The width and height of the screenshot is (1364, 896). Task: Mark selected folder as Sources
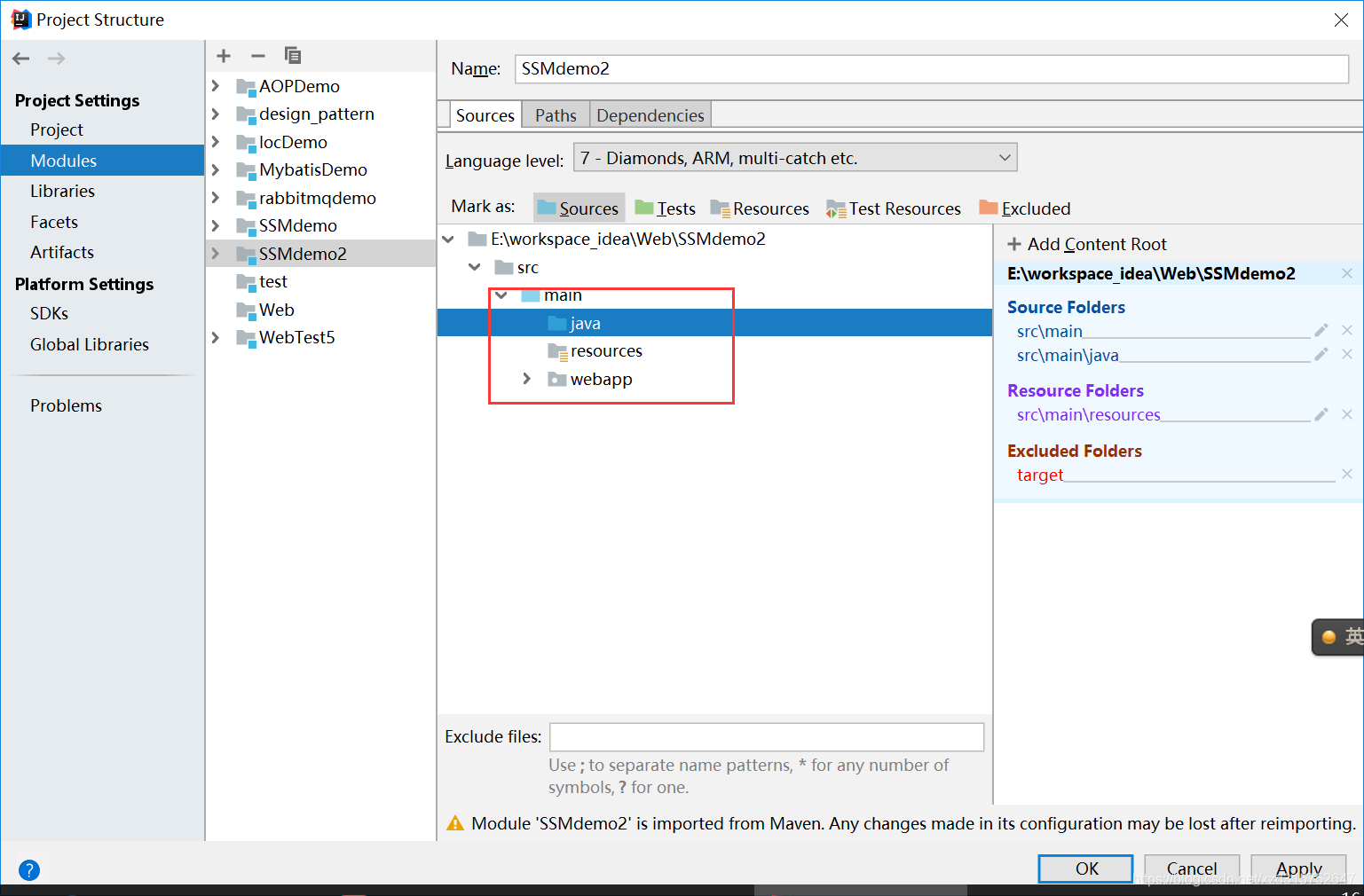point(579,208)
